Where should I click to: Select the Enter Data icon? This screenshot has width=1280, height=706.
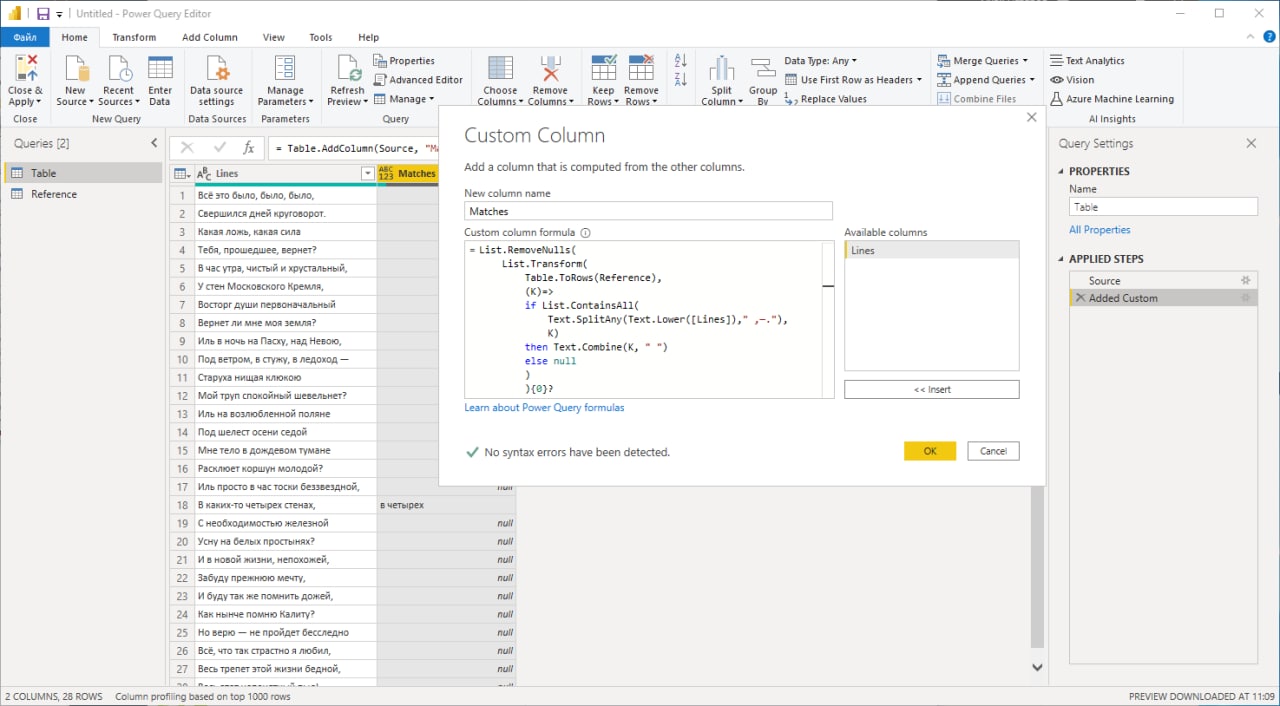click(x=160, y=81)
